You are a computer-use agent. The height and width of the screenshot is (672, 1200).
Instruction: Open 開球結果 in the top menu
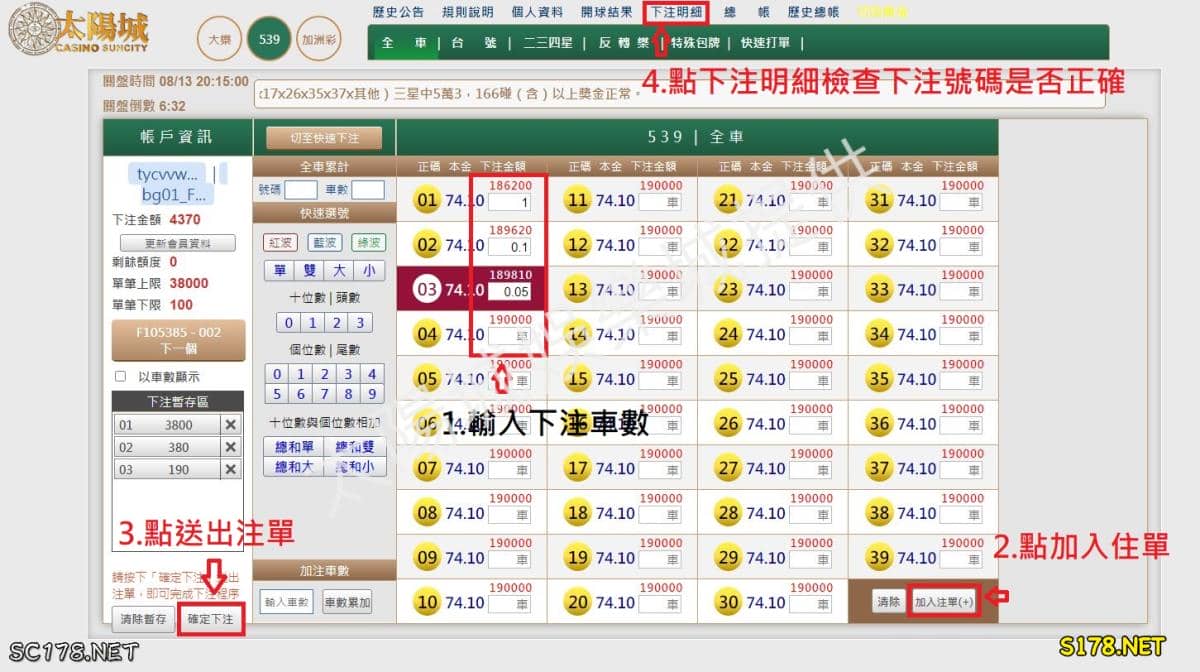[606, 13]
